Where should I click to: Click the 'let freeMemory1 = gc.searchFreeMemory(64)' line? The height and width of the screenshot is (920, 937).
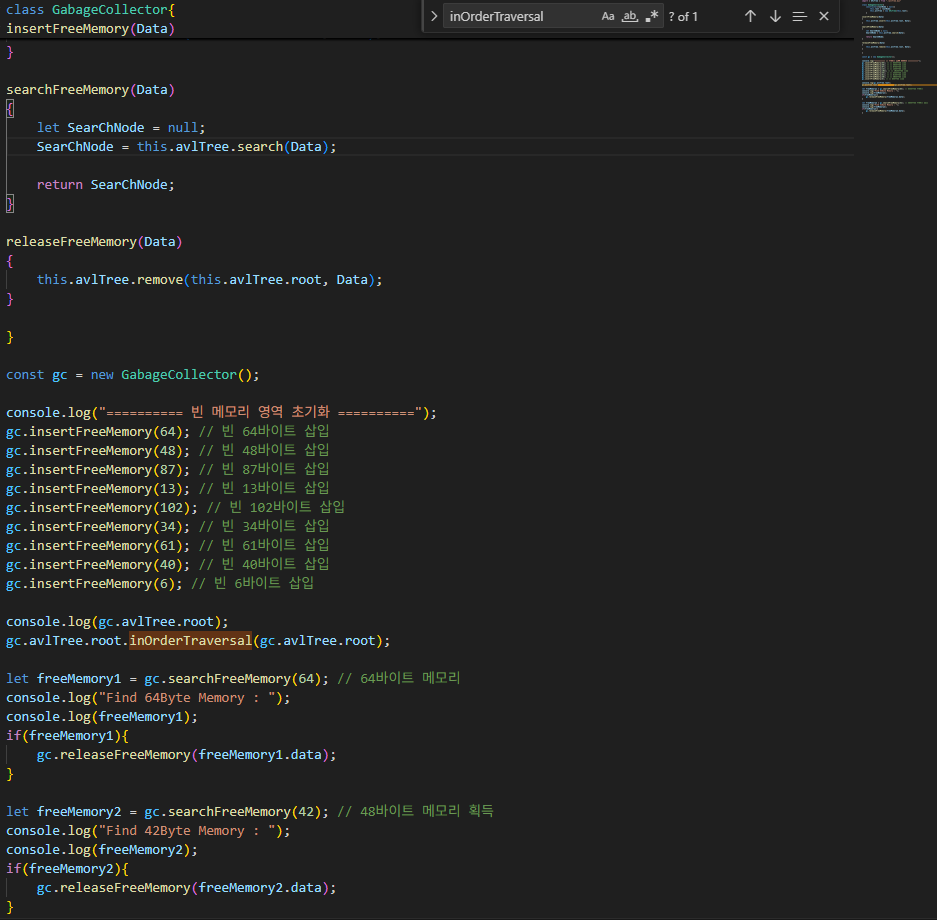(x=233, y=679)
